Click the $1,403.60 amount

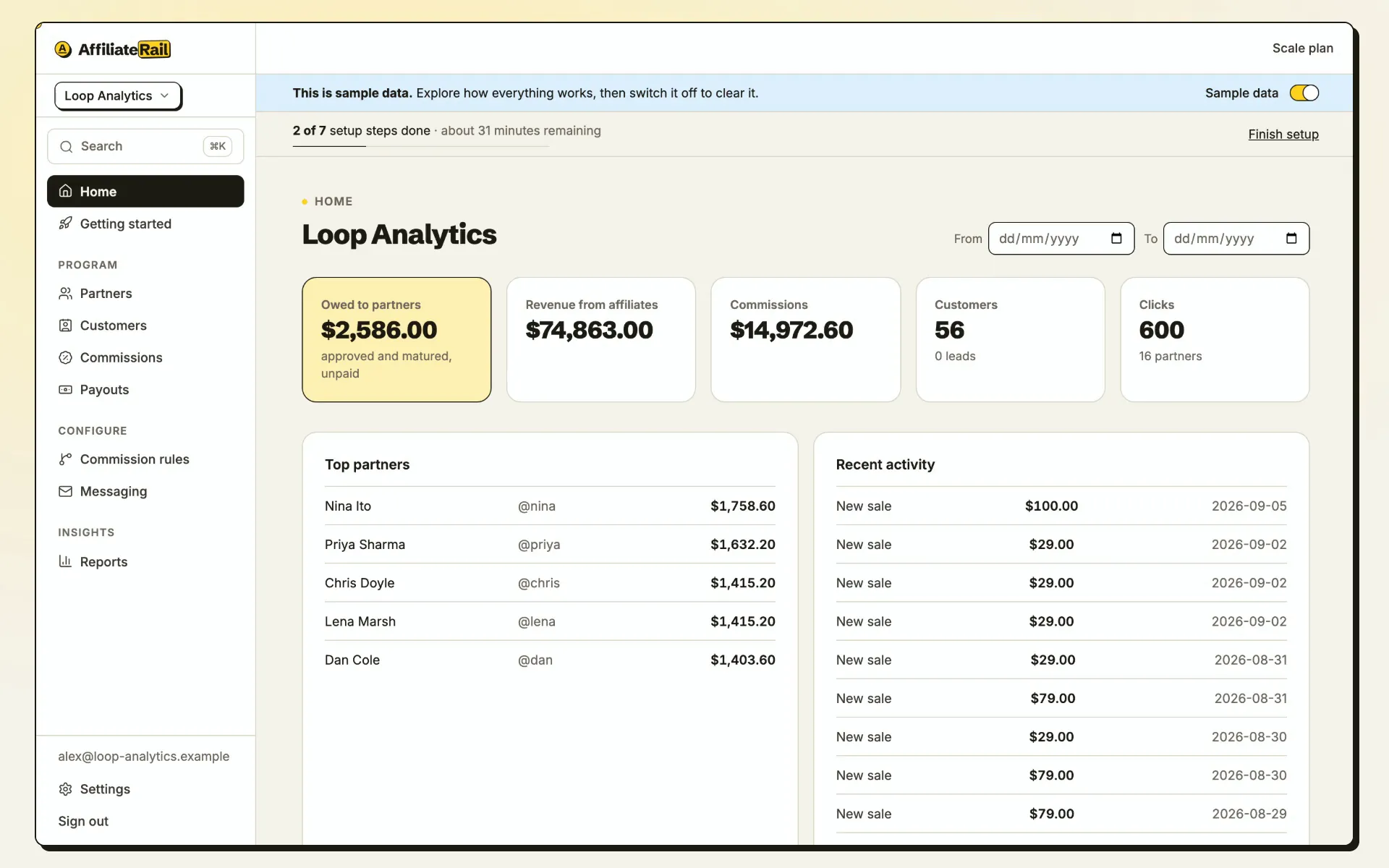tap(742, 660)
